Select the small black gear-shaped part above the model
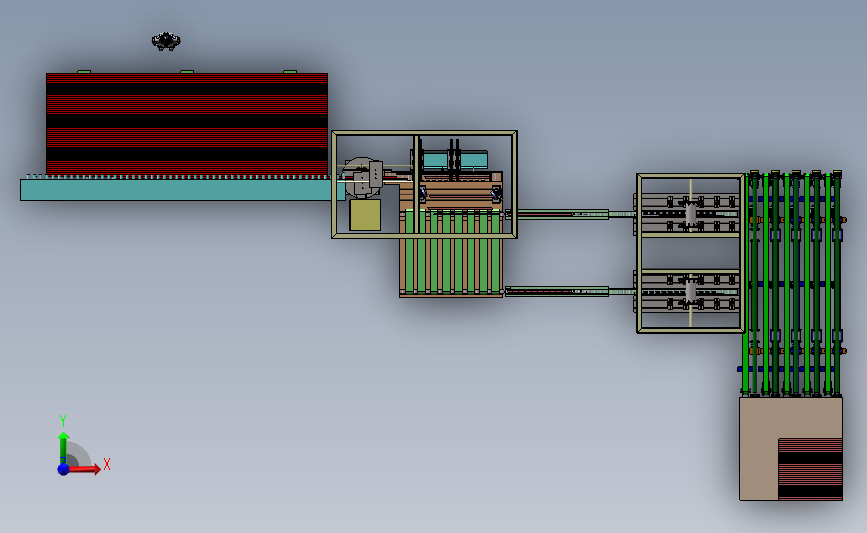 click(x=166, y=41)
